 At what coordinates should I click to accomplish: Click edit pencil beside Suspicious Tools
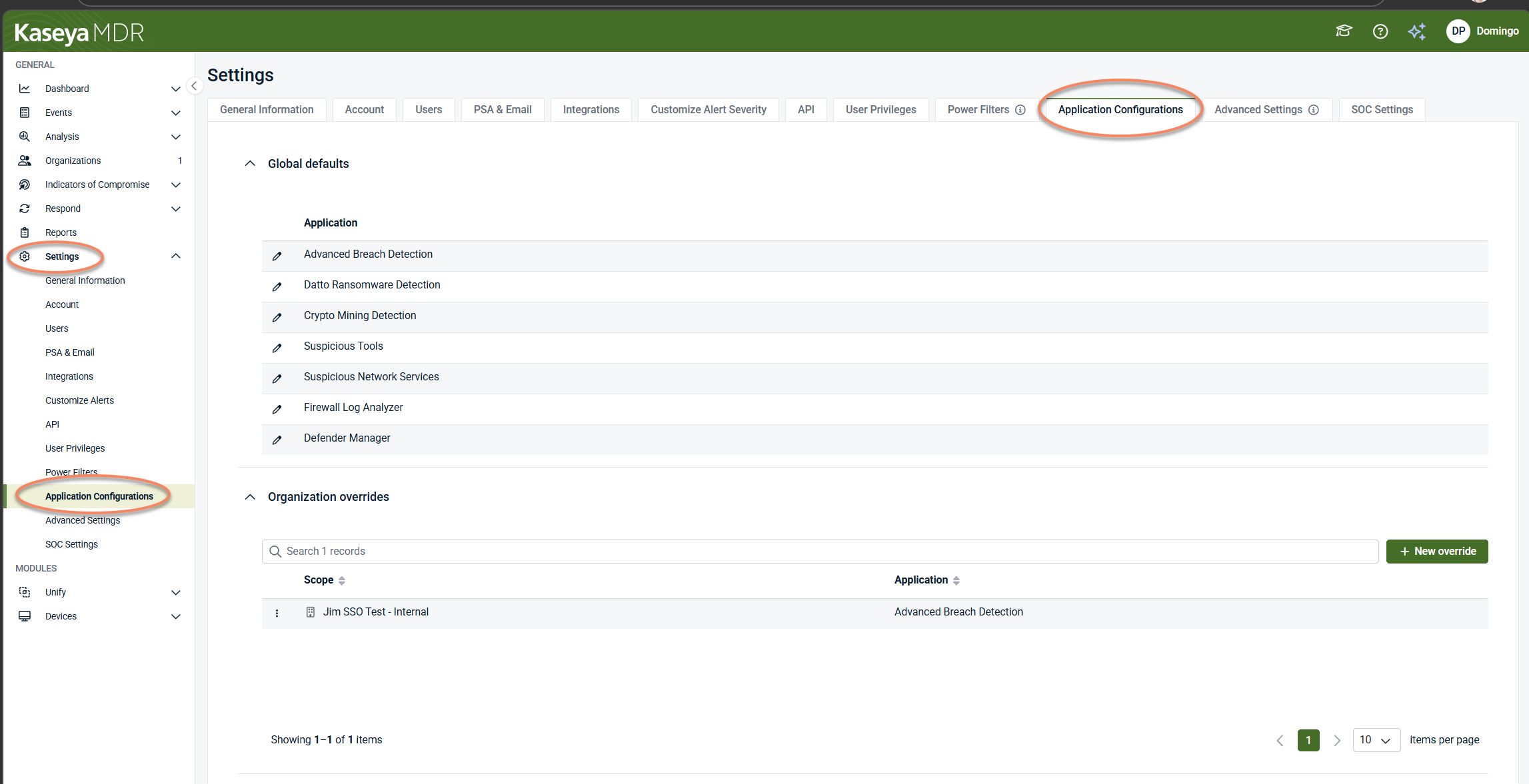(277, 348)
